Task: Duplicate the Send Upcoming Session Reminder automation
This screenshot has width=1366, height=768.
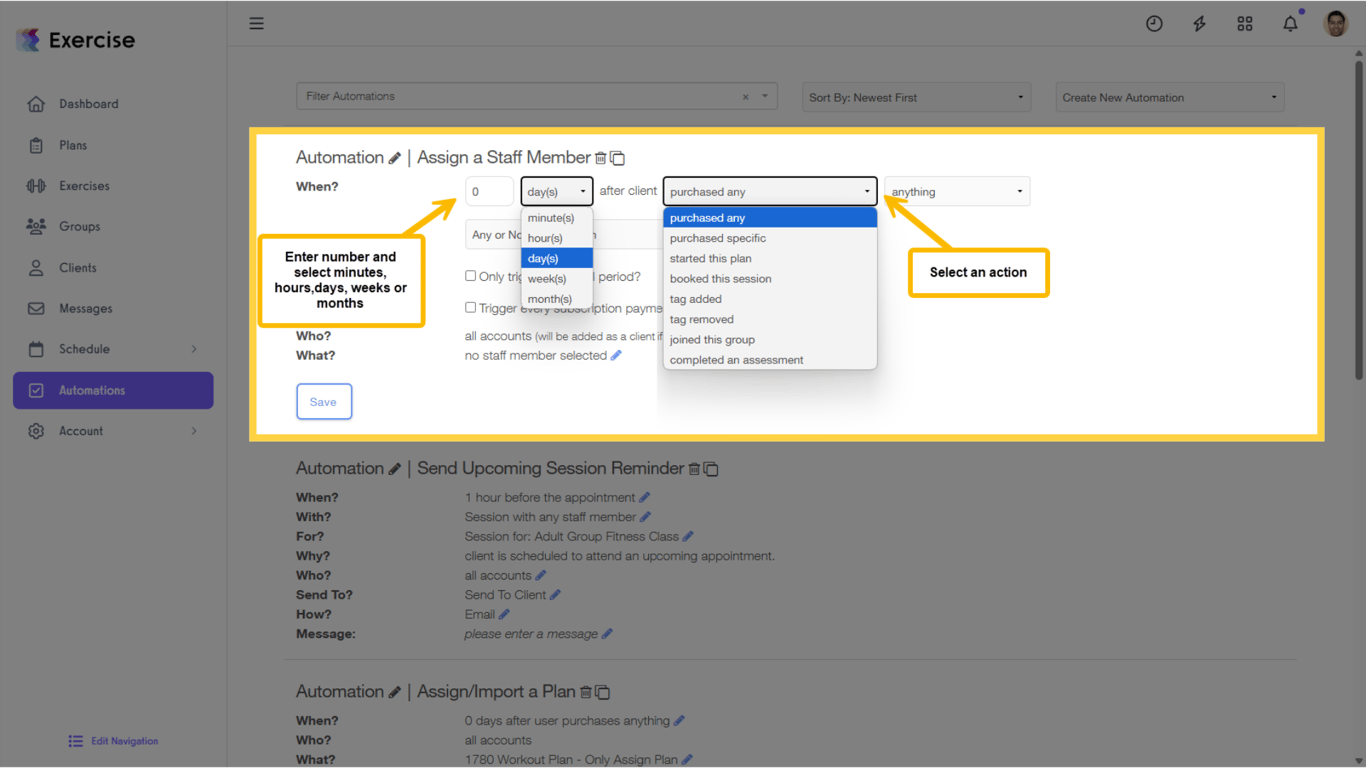Action: click(712, 468)
